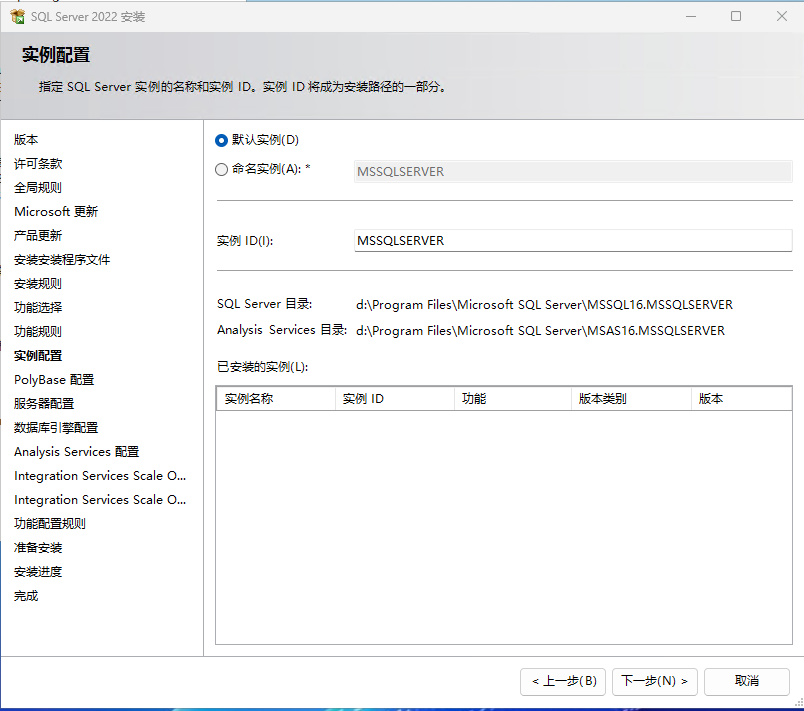Maximize the installer window

[x=736, y=16]
